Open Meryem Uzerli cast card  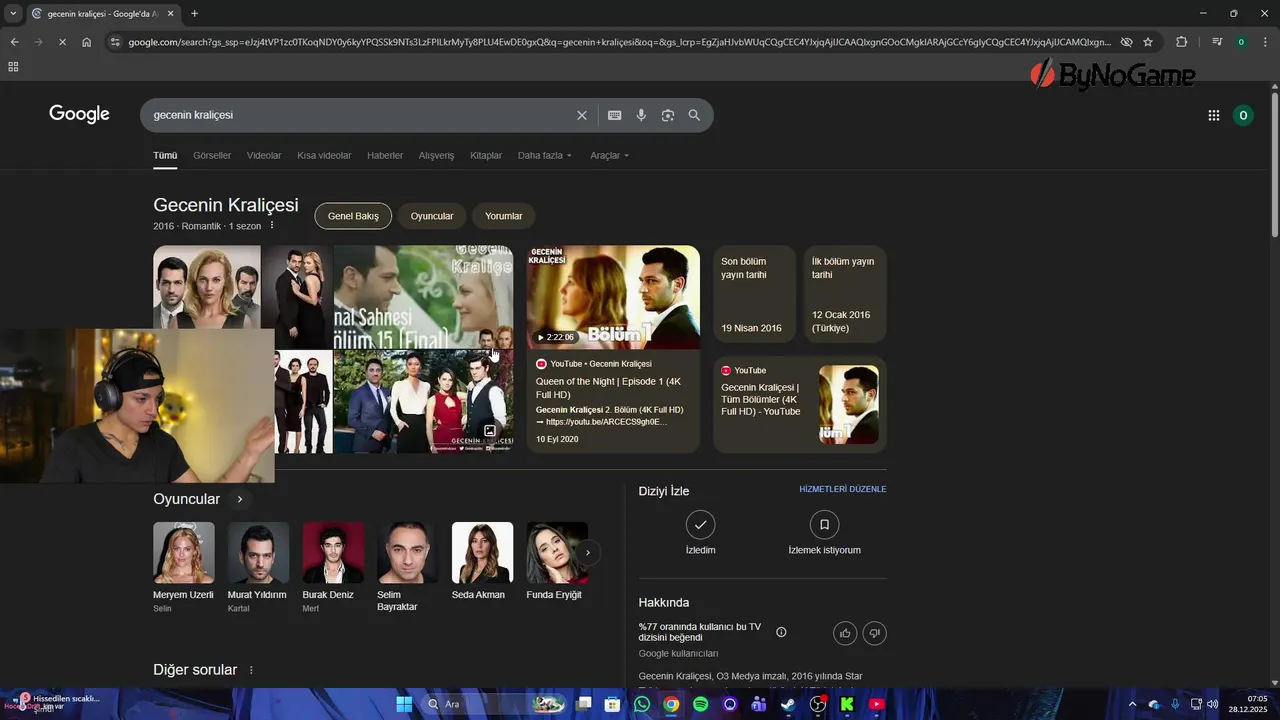point(184,567)
